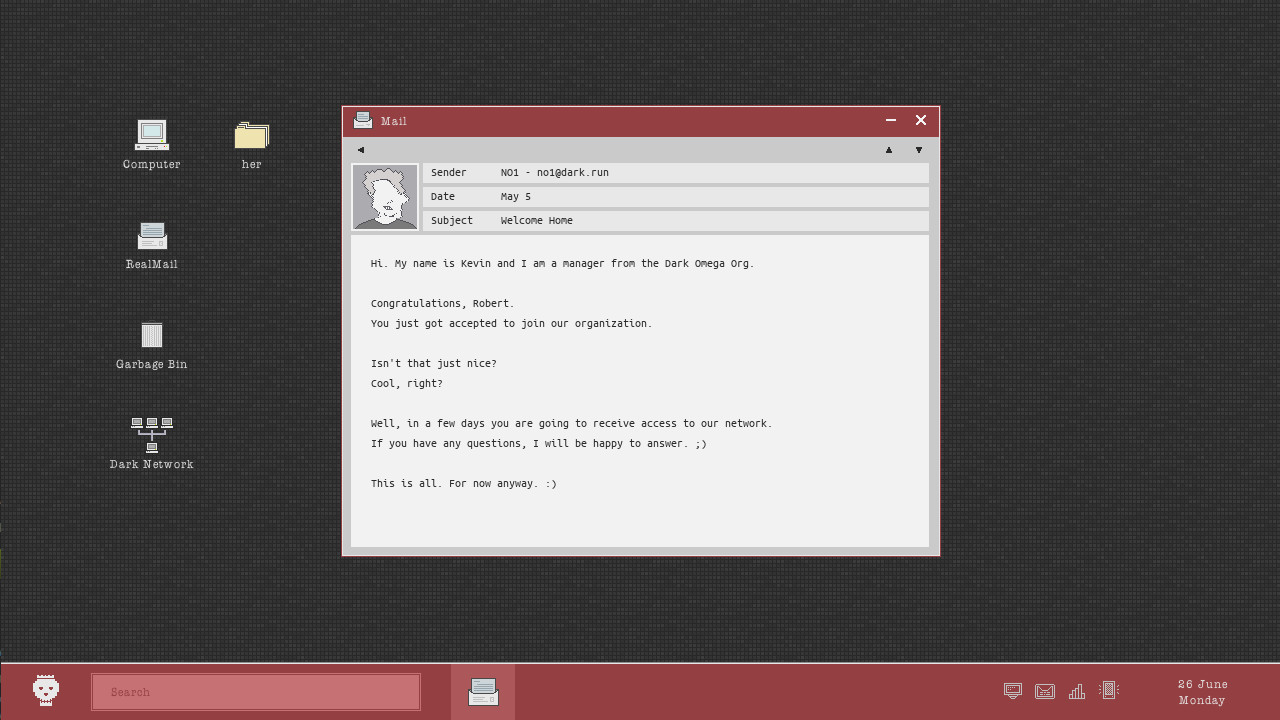The width and height of the screenshot is (1280, 720).
Task: Launch RealMail from the desktop
Action: pyautogui.click(x=152, y=236)
